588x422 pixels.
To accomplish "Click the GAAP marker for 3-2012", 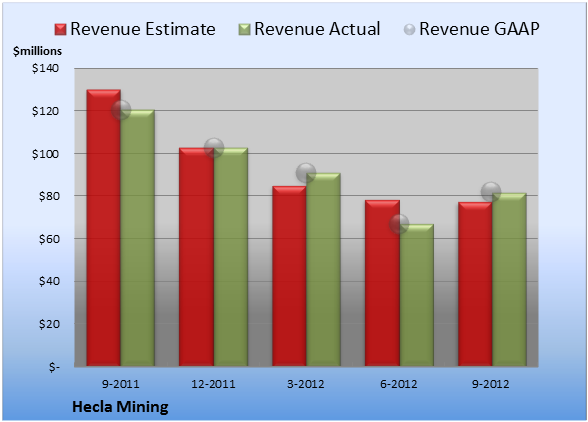I will click(x=306, y=173).
